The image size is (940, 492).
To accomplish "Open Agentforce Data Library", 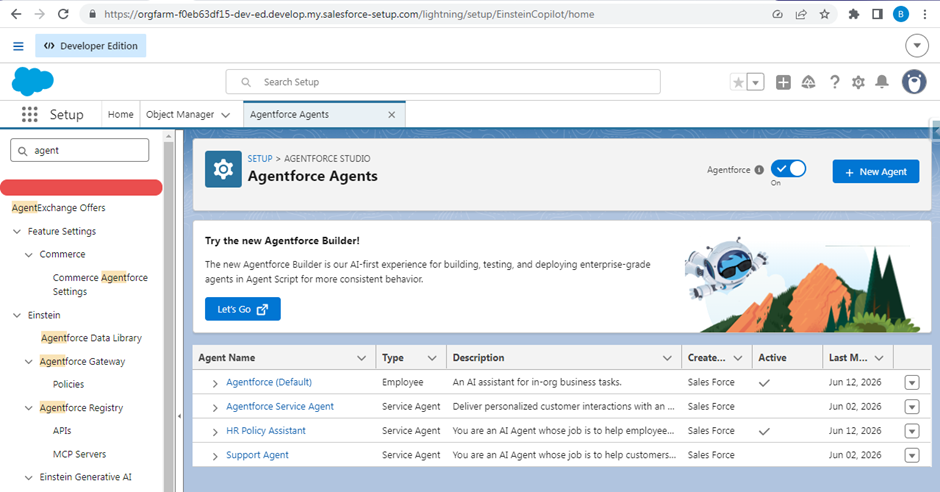I will pos(91,338).
